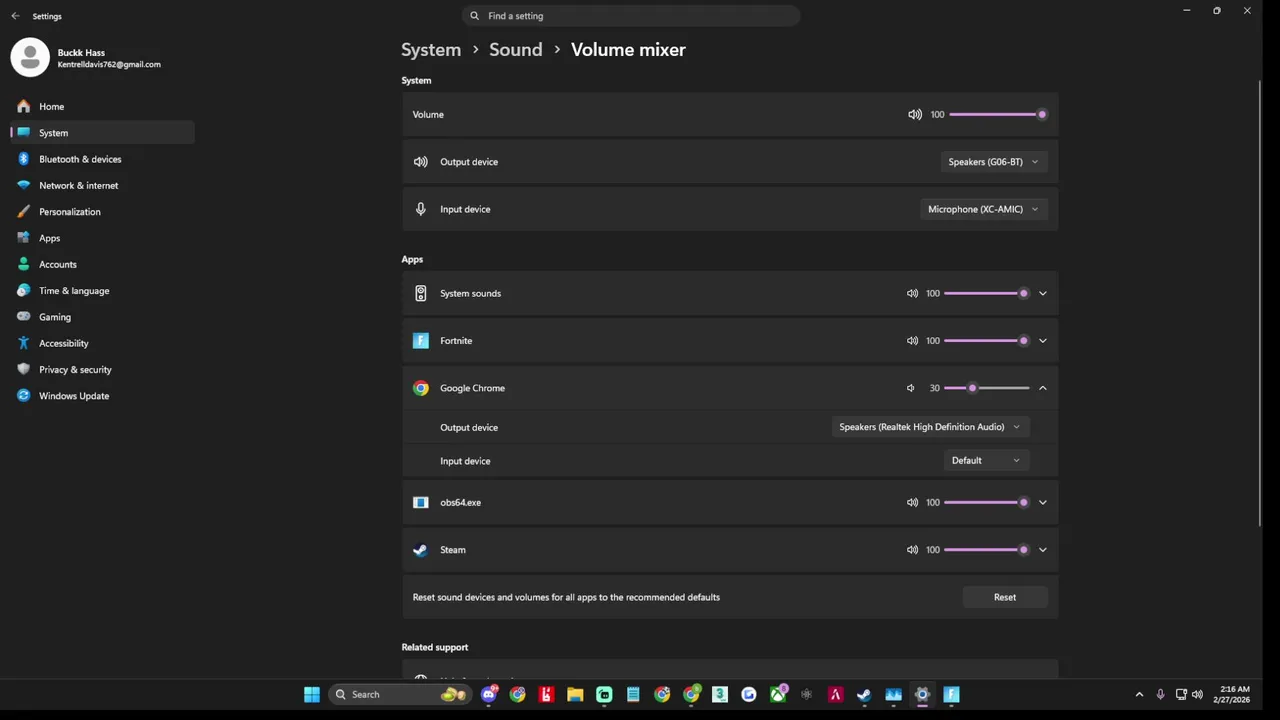Click the Fortnite volume slider
Viewport: 1280px width, 720px height.
tap(986, 340)
